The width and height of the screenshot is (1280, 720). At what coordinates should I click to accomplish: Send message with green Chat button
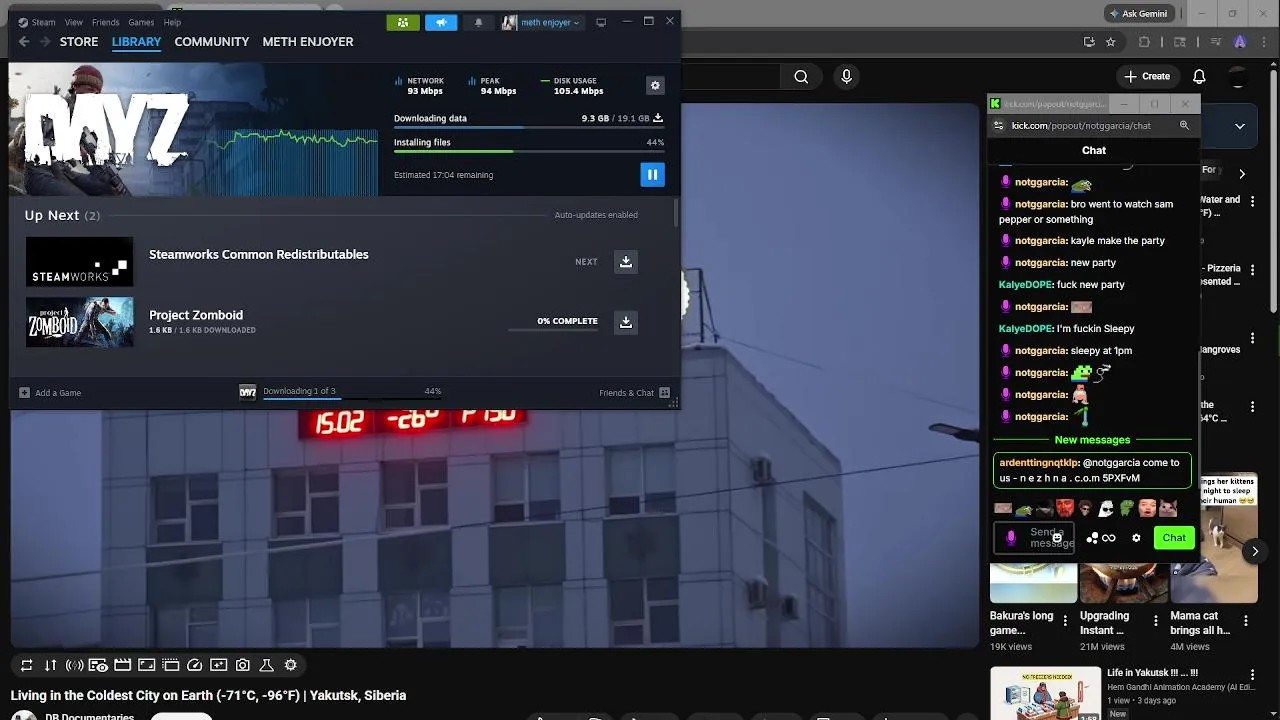click(1174, 538)
